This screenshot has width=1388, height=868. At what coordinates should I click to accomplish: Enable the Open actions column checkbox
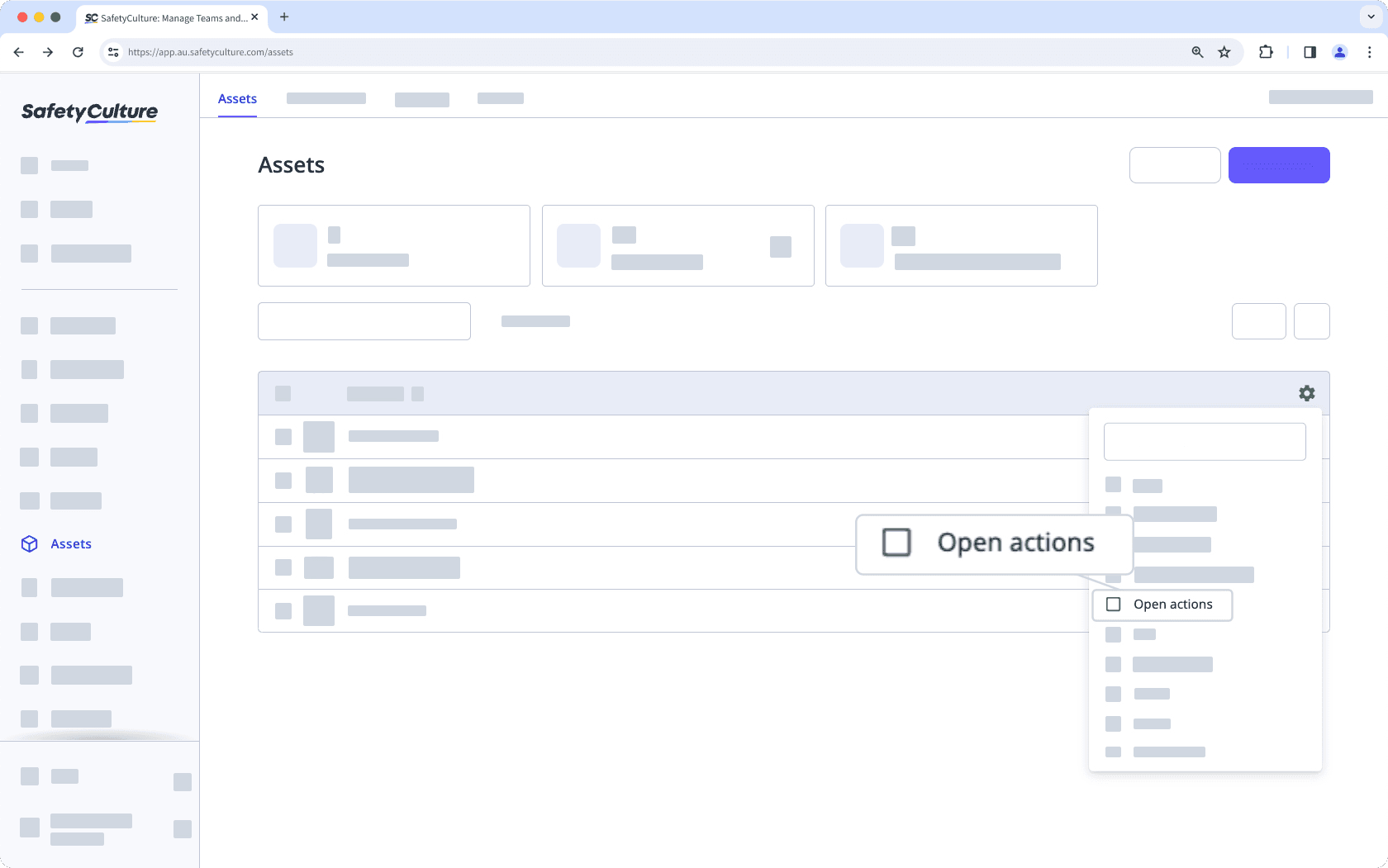[1113, 604]
